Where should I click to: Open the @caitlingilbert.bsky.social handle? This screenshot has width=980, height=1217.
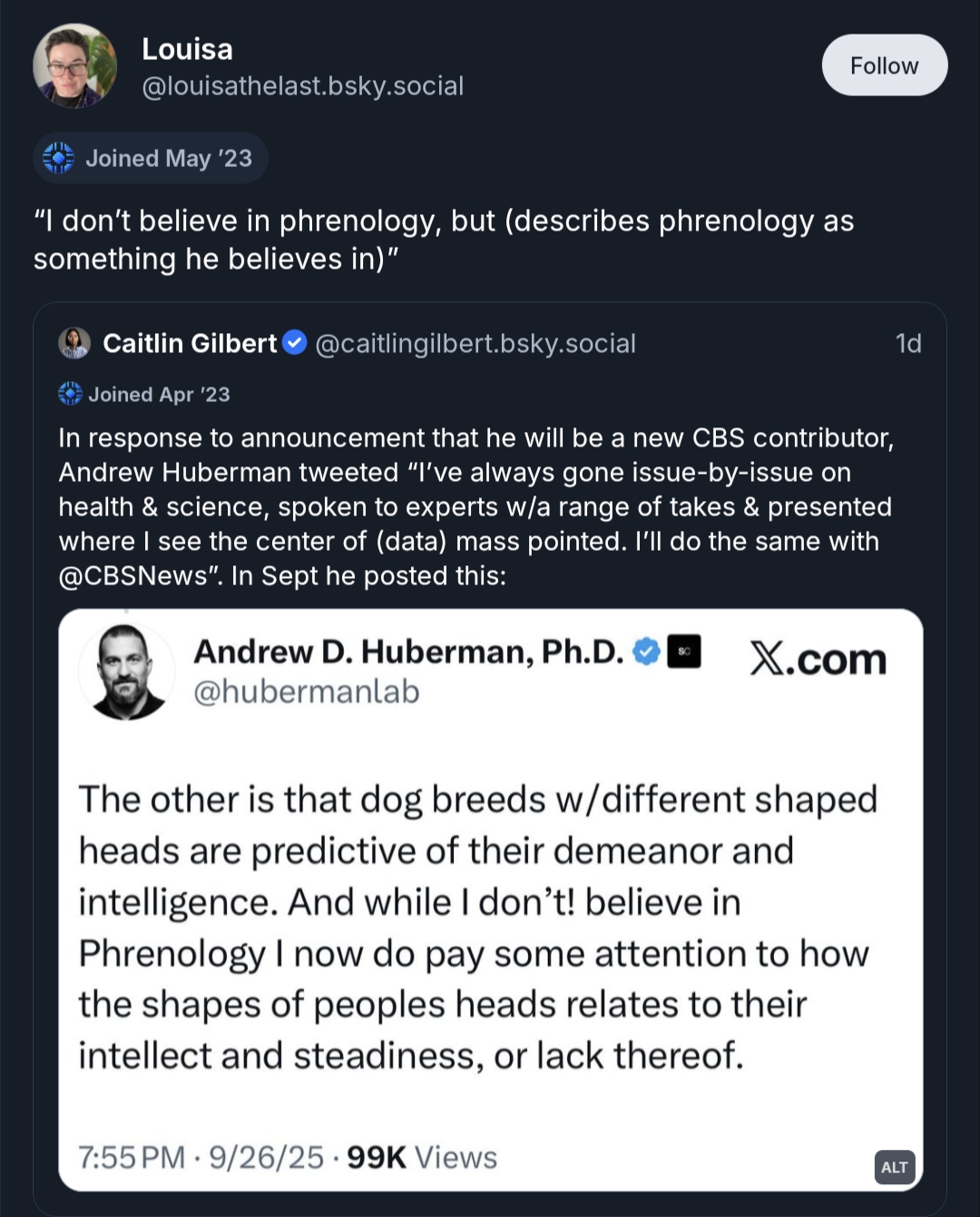point(475,343)
